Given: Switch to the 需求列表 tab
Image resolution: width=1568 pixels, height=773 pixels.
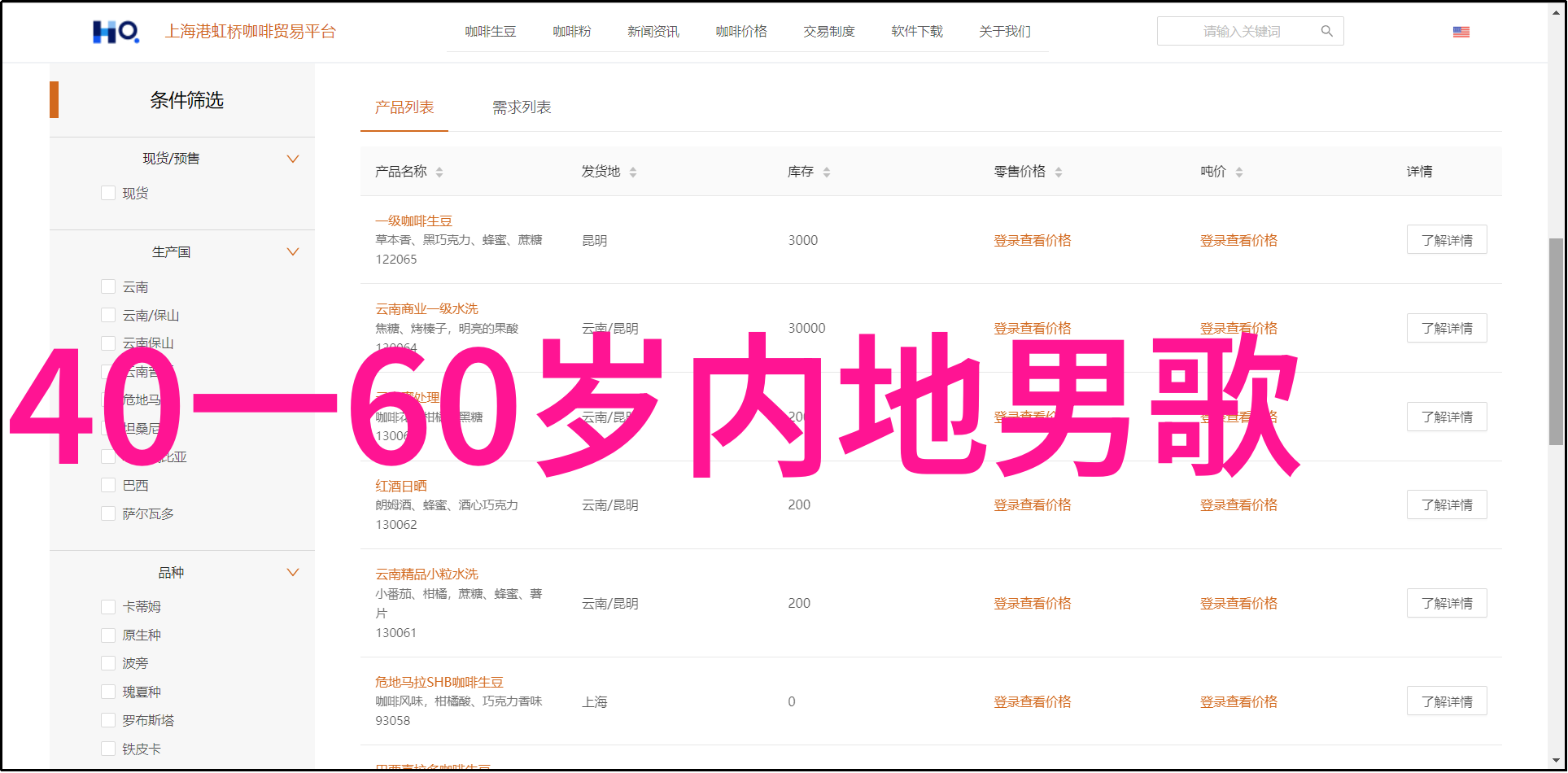Looking at the screenshot, I should coord(522,107).
